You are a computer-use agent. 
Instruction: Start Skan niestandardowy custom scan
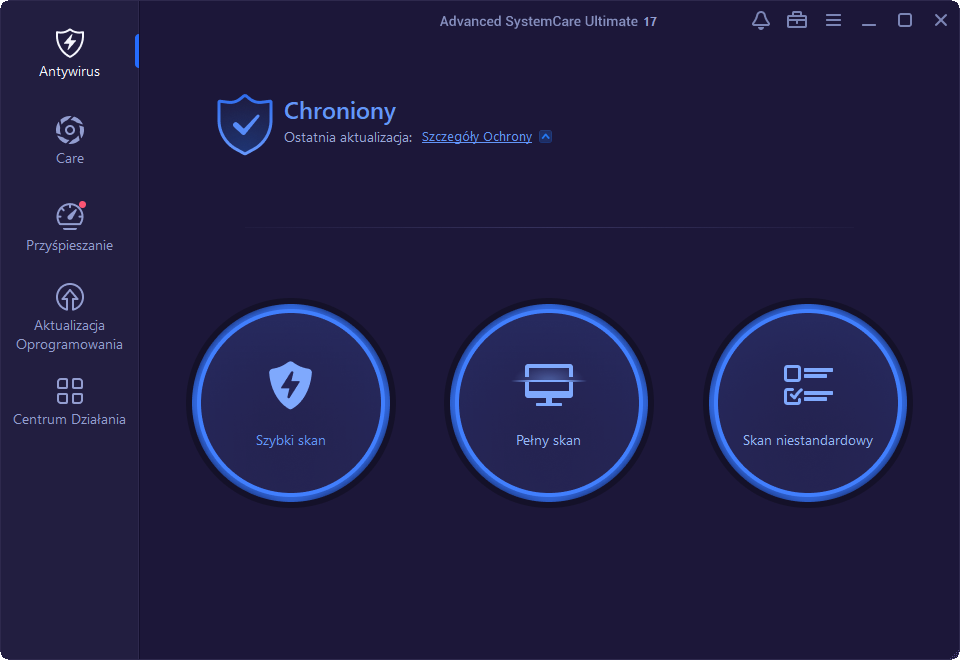pyautogui.click(x=808, y=403)
